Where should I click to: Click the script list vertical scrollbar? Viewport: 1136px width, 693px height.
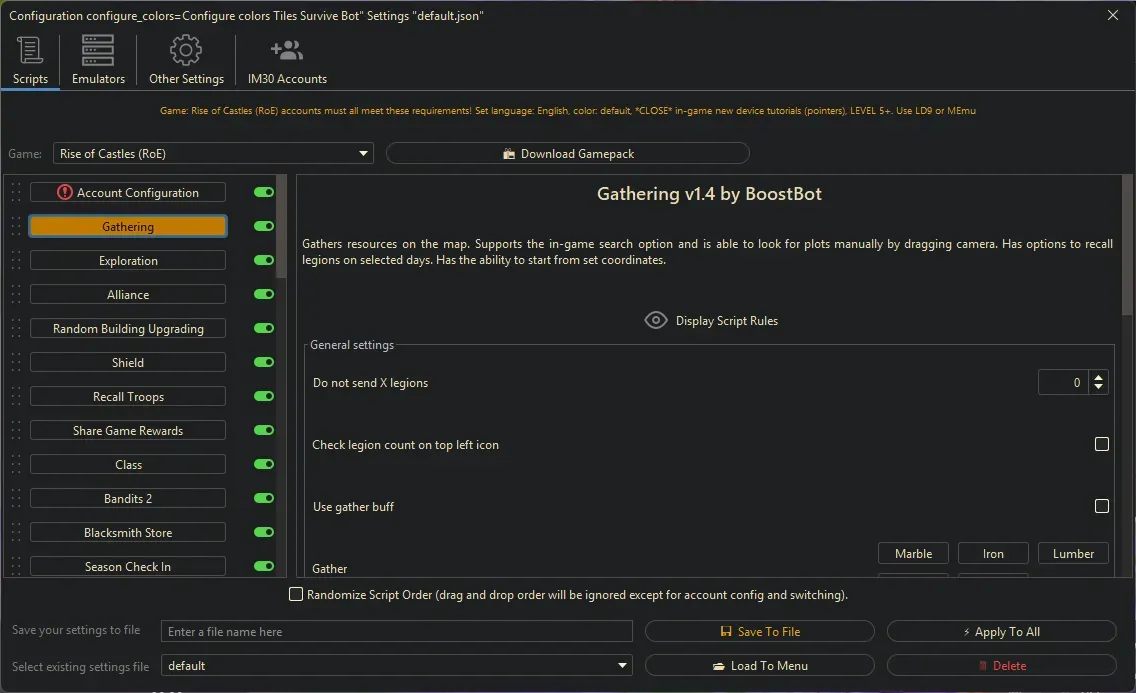(281, 227)
